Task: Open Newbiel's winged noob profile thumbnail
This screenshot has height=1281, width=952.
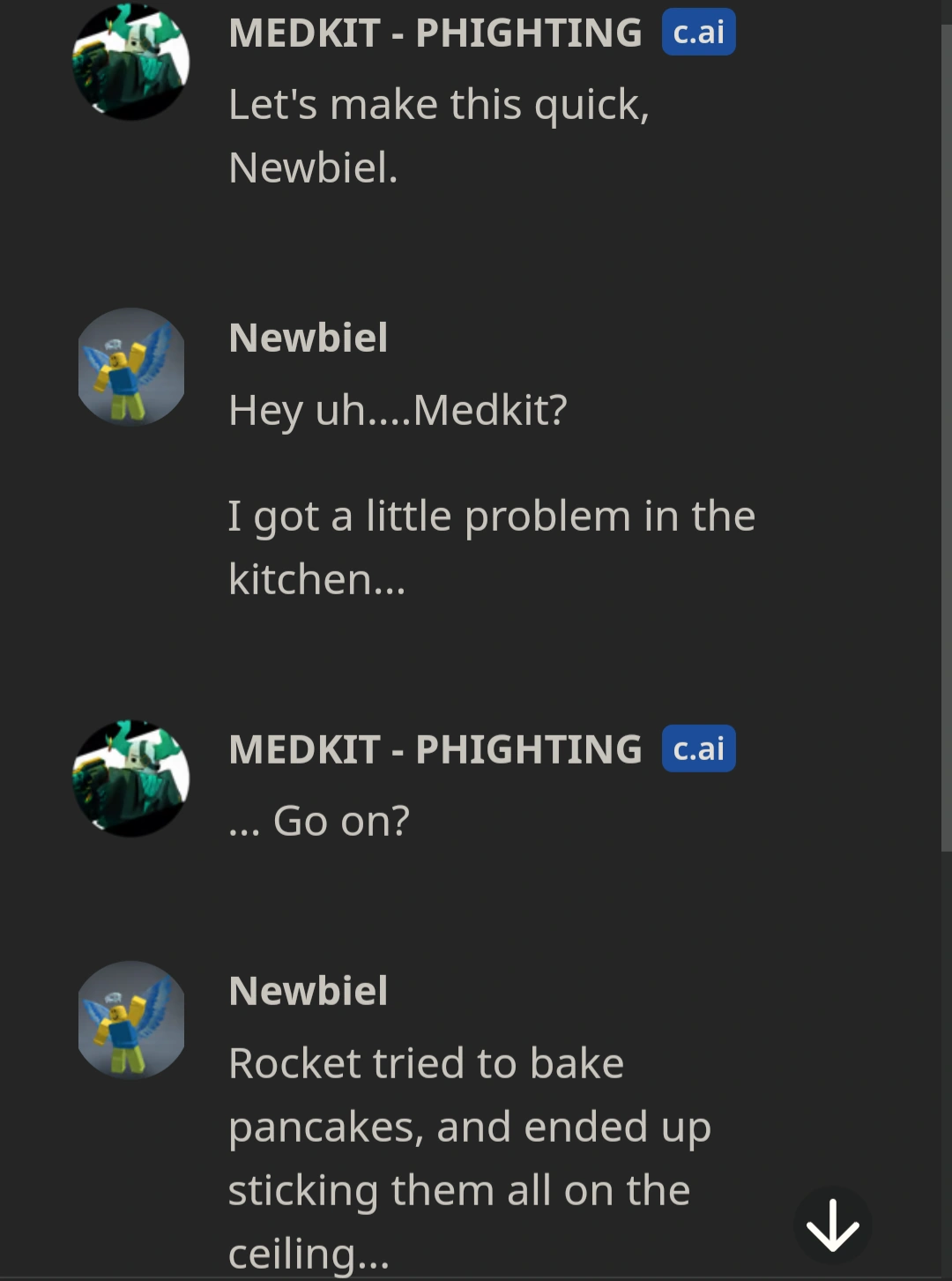Action: [130, 368]
